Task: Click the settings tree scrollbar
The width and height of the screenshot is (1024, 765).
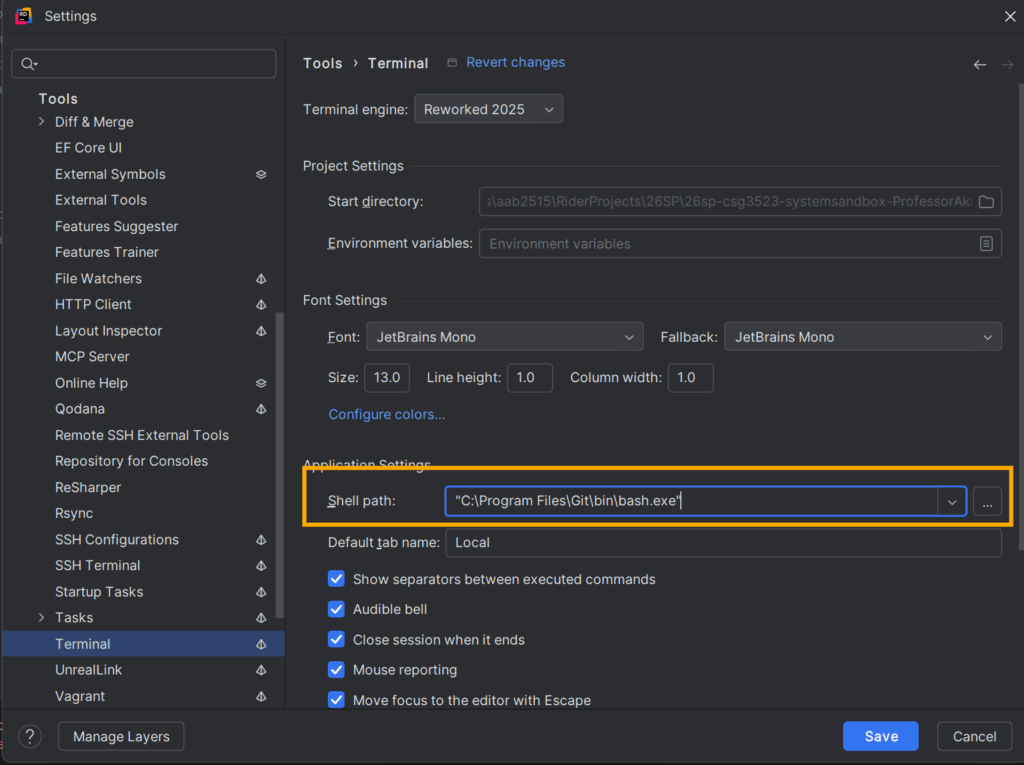Action: click(280, 464)
